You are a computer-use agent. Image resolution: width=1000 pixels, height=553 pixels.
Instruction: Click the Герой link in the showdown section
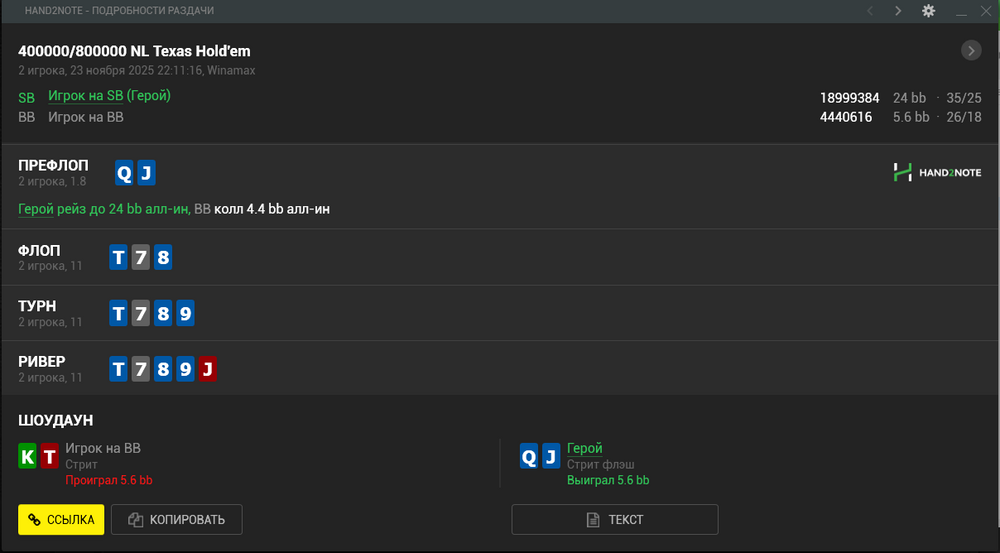[584, 449]
